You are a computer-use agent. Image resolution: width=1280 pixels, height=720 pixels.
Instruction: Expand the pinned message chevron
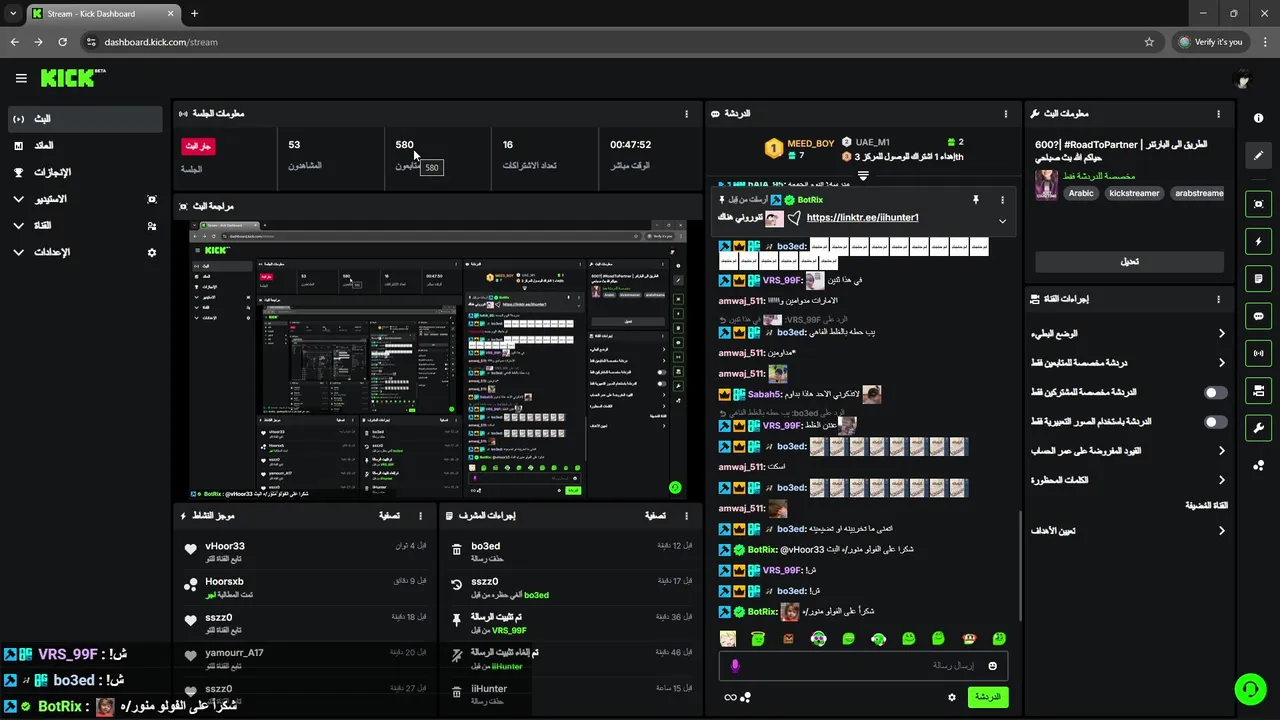coord(1002,221)
